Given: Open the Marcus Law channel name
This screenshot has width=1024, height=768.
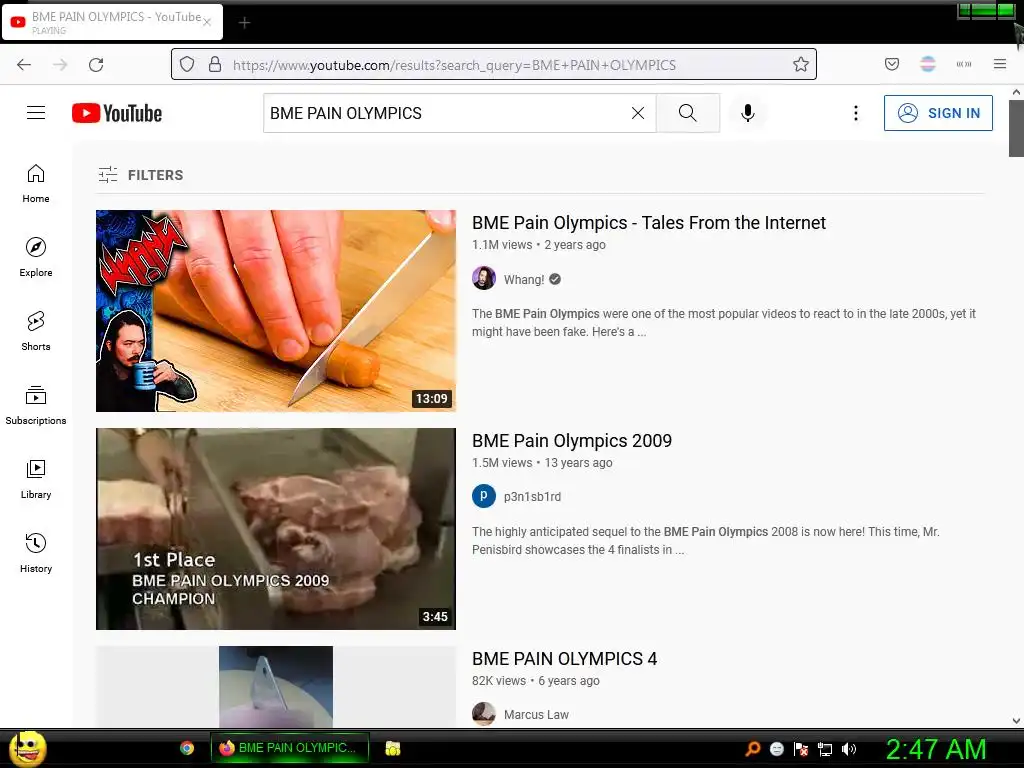Looking at the screenshot, I should click(x=536, y=714).
